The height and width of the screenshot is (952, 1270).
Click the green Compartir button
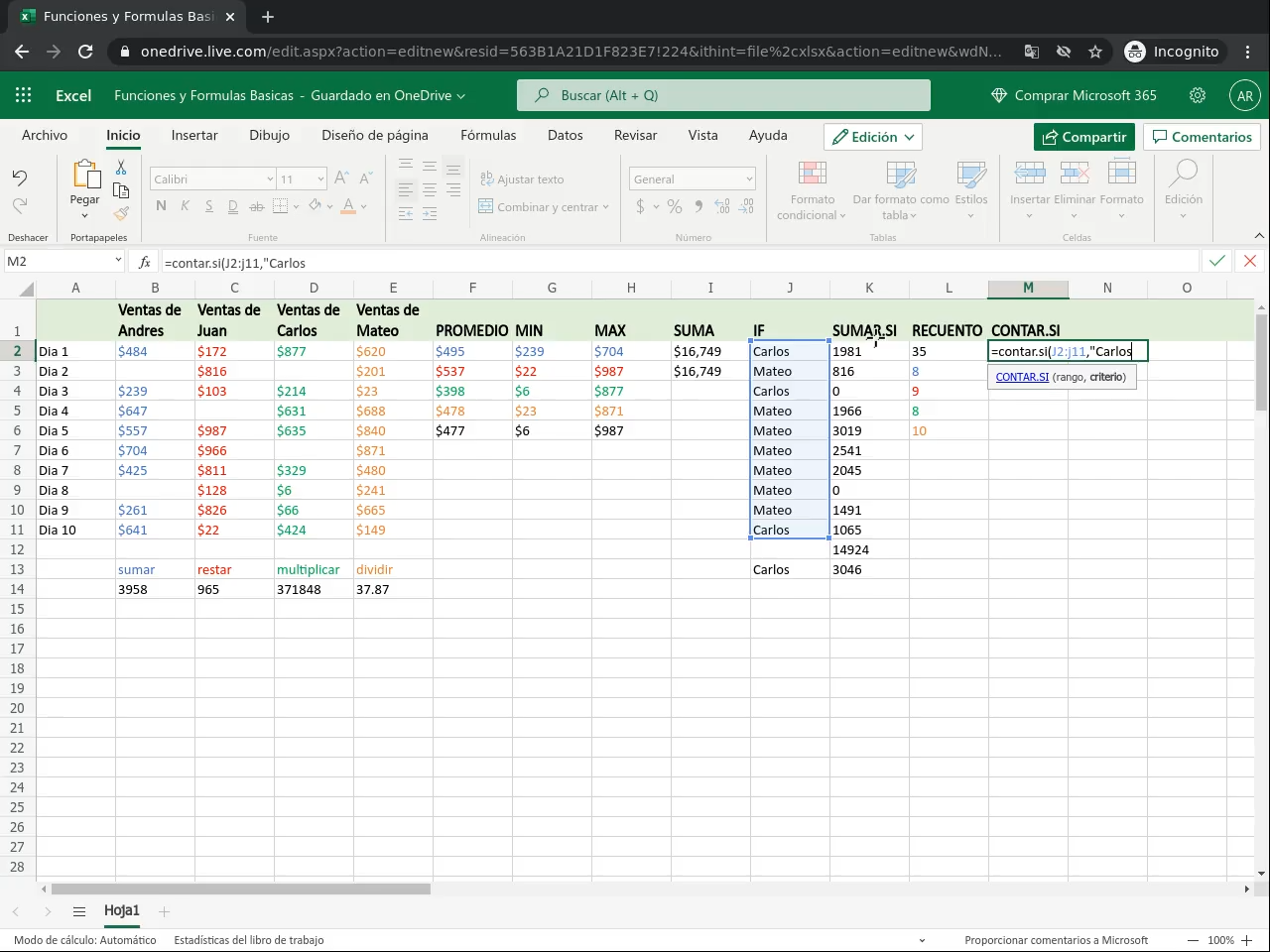pyautogui.click(x=1083, y=137)
